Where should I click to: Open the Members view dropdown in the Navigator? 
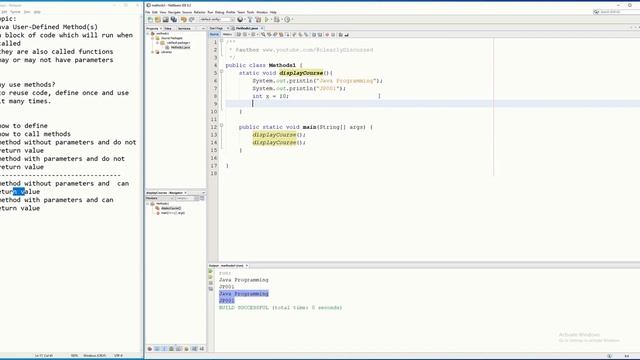(160, 198)
